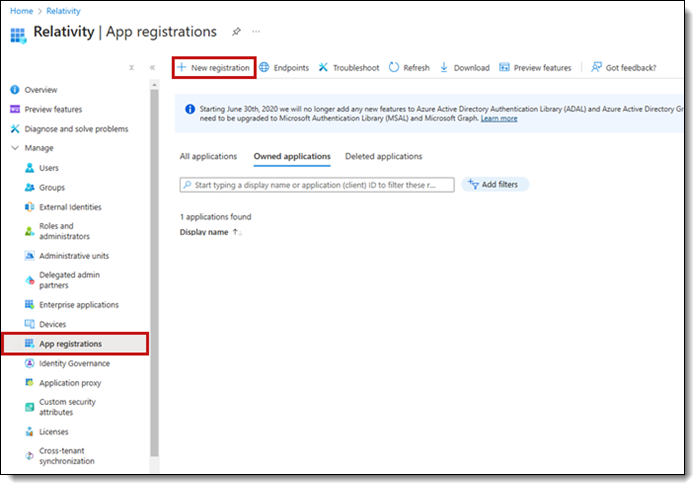The image size is (700, 490).
Task: Click the Groups icon in the sidebar
Action: [x=29, y=187]
